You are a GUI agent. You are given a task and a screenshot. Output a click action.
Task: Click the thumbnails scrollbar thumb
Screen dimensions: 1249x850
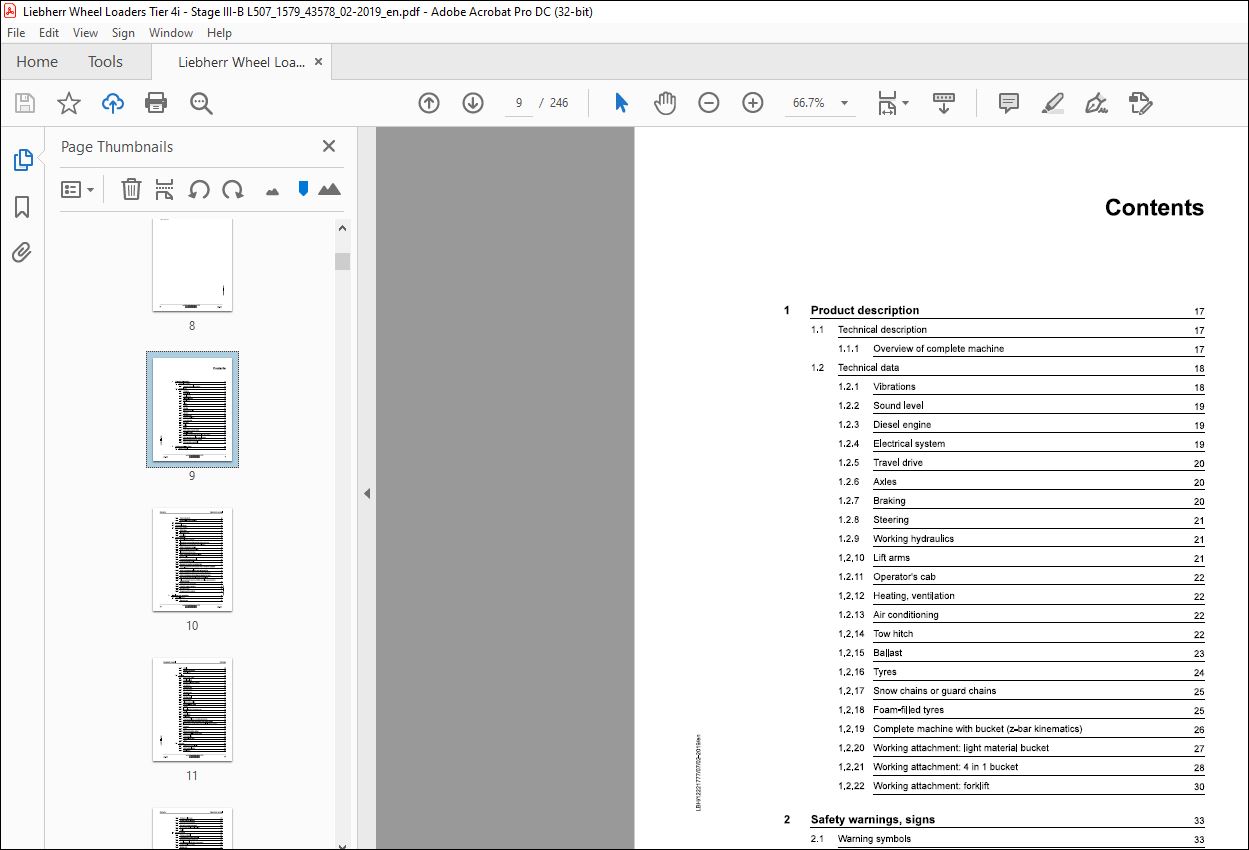(x=342, y=261)
